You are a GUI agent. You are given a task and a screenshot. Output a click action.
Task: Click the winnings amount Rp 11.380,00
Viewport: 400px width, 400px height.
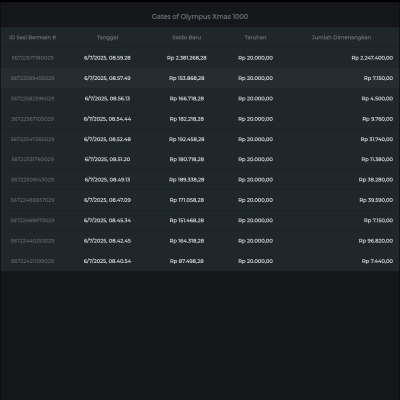[377, 159]
